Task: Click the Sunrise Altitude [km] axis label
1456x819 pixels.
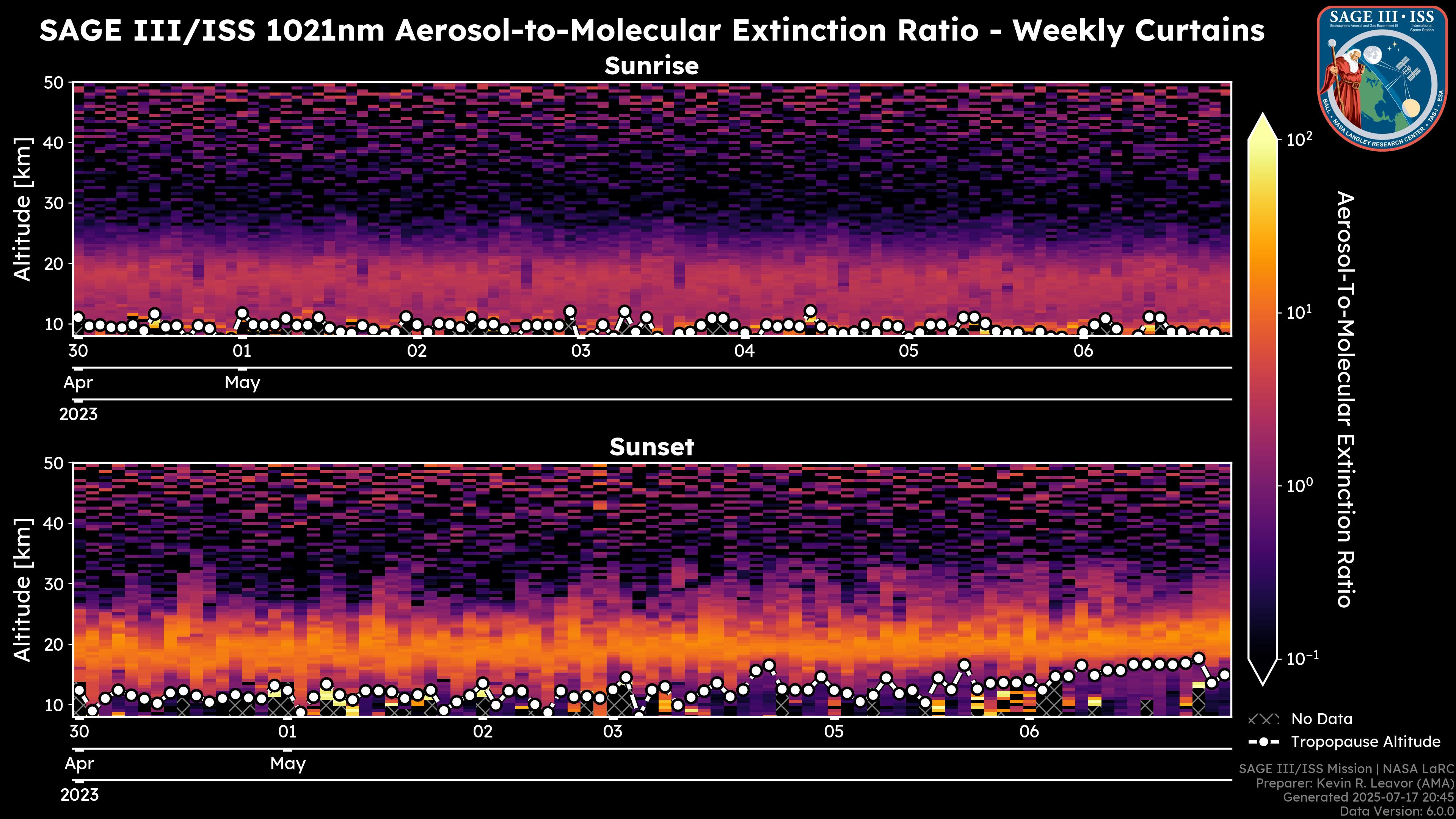Action: point(23,209)
